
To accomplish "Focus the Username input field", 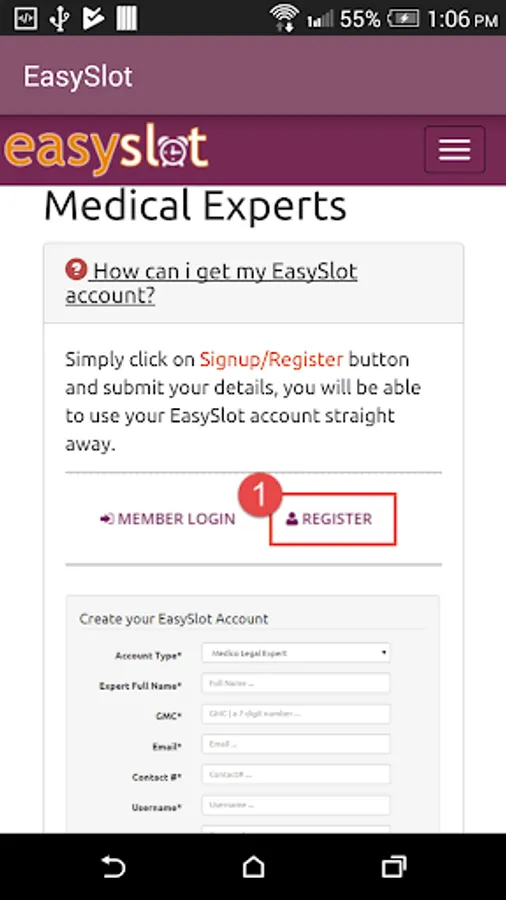I will tap(295, 805).
